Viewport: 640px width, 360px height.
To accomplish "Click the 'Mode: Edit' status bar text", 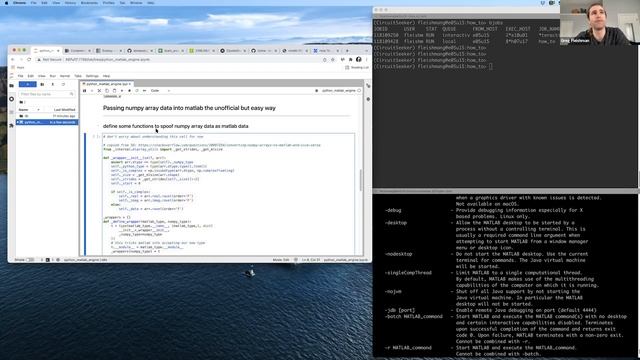I will pos(280,260).
